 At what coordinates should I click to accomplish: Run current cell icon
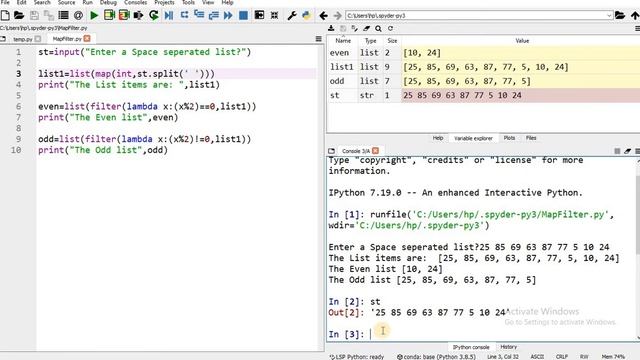pyautogui.click(x=109, y=16)
